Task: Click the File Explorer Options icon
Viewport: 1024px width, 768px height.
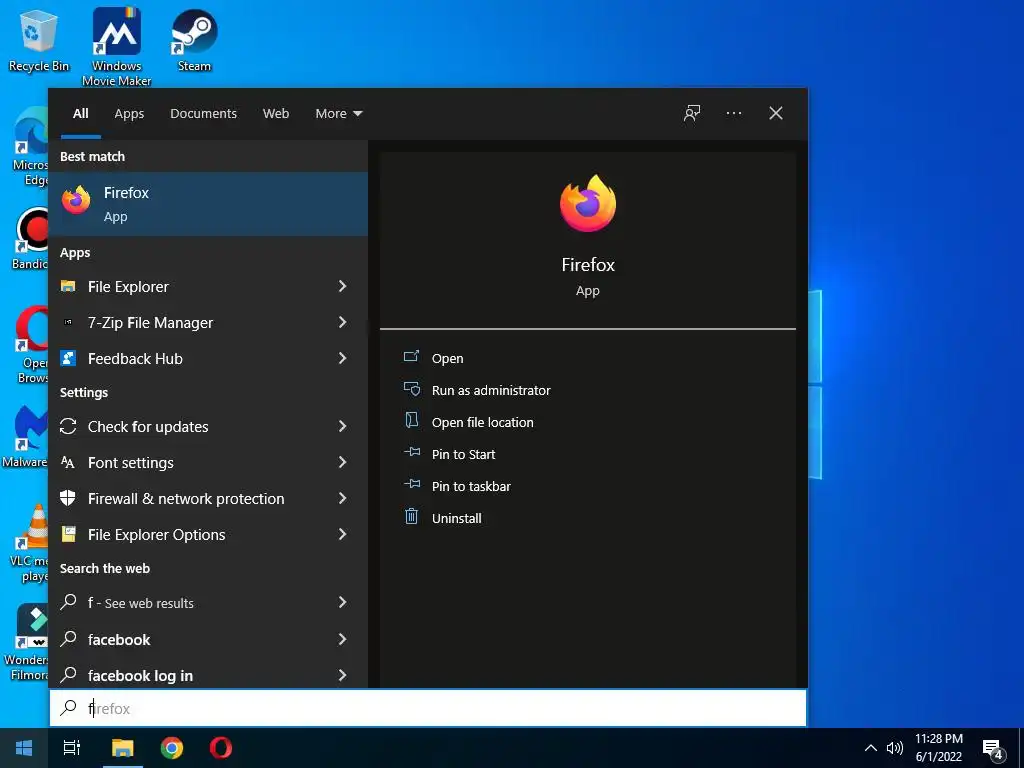Action: click(68, 534)
